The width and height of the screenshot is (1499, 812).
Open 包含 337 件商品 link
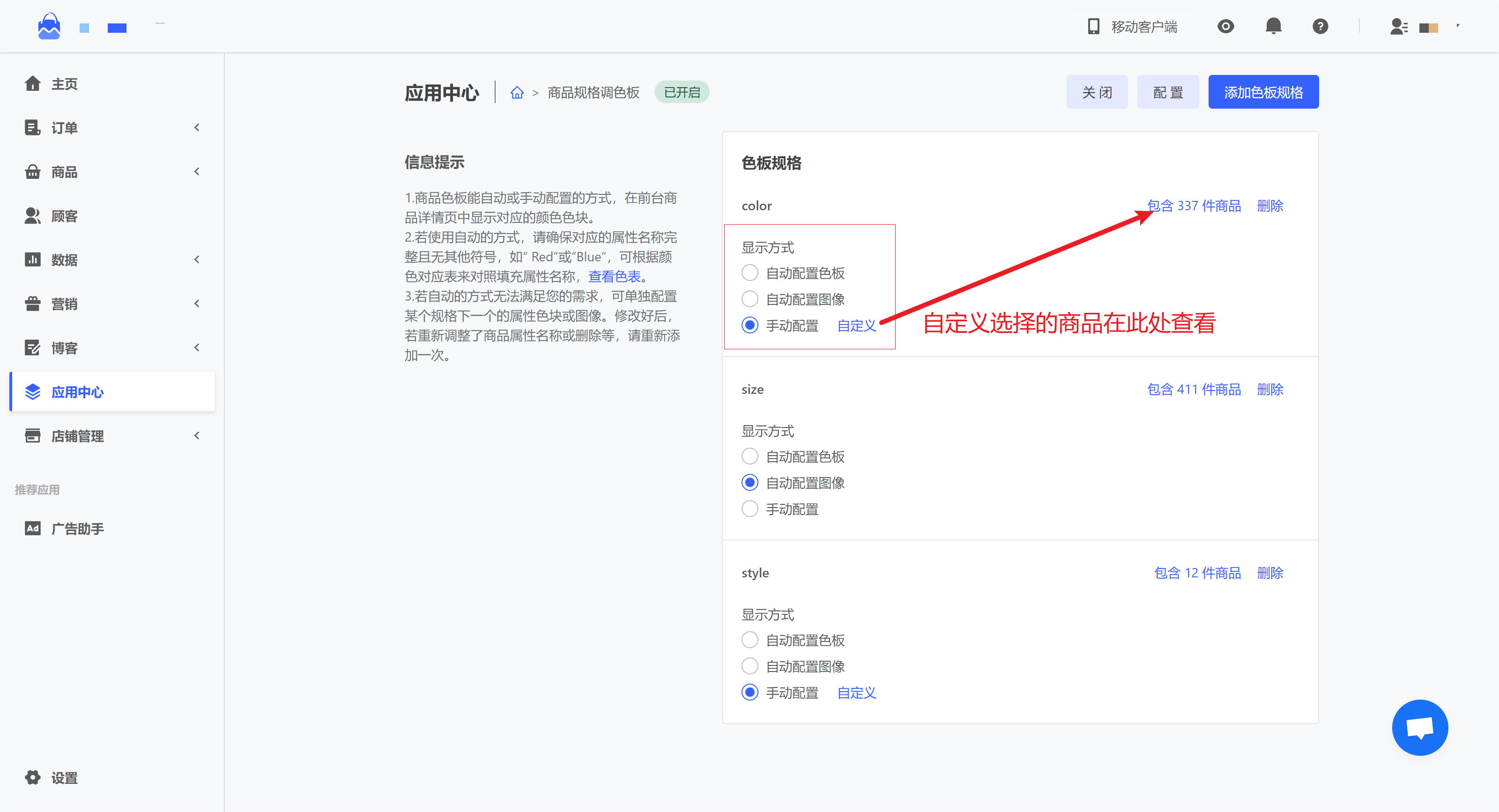pyautogui.click(x=1194, y=206)
